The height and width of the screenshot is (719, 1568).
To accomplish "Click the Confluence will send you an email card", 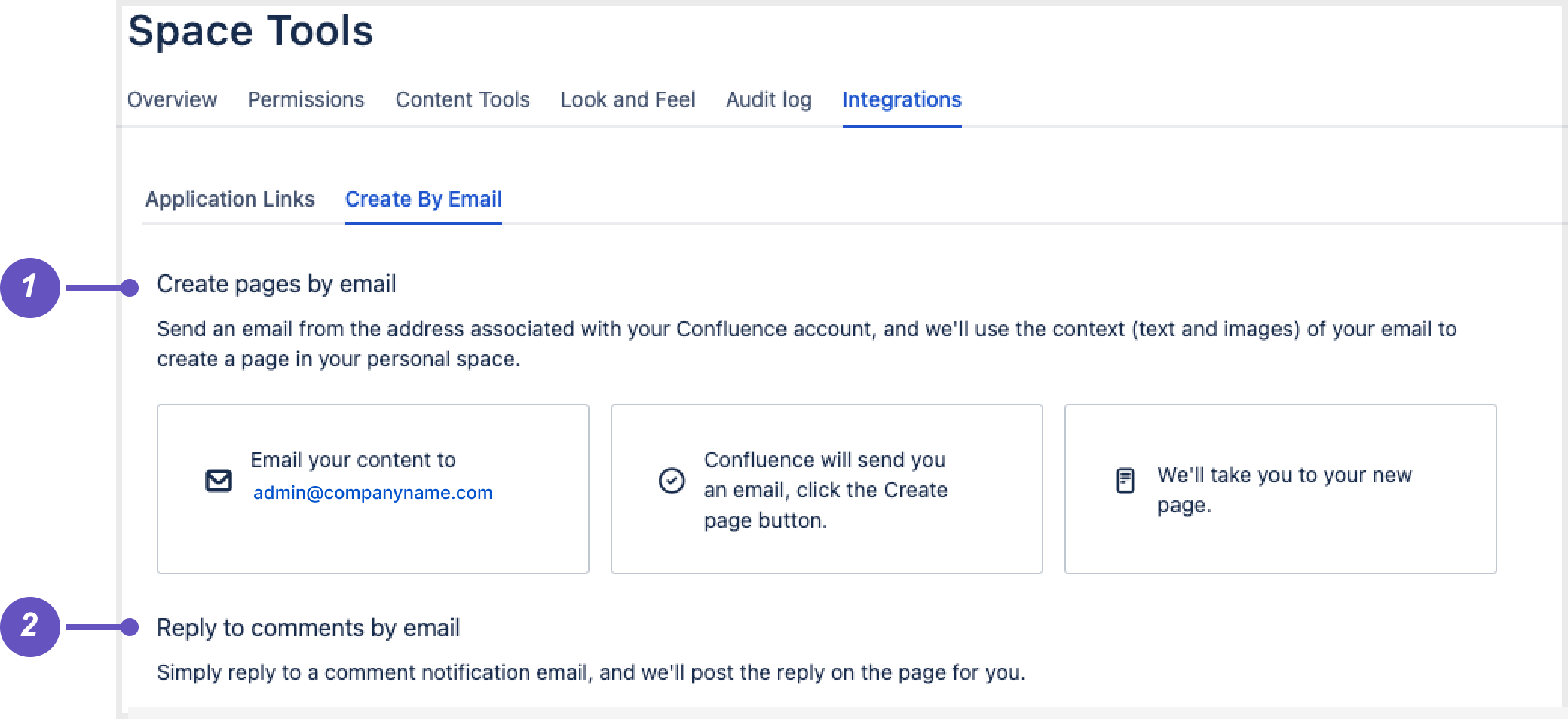I will [826, 550].
